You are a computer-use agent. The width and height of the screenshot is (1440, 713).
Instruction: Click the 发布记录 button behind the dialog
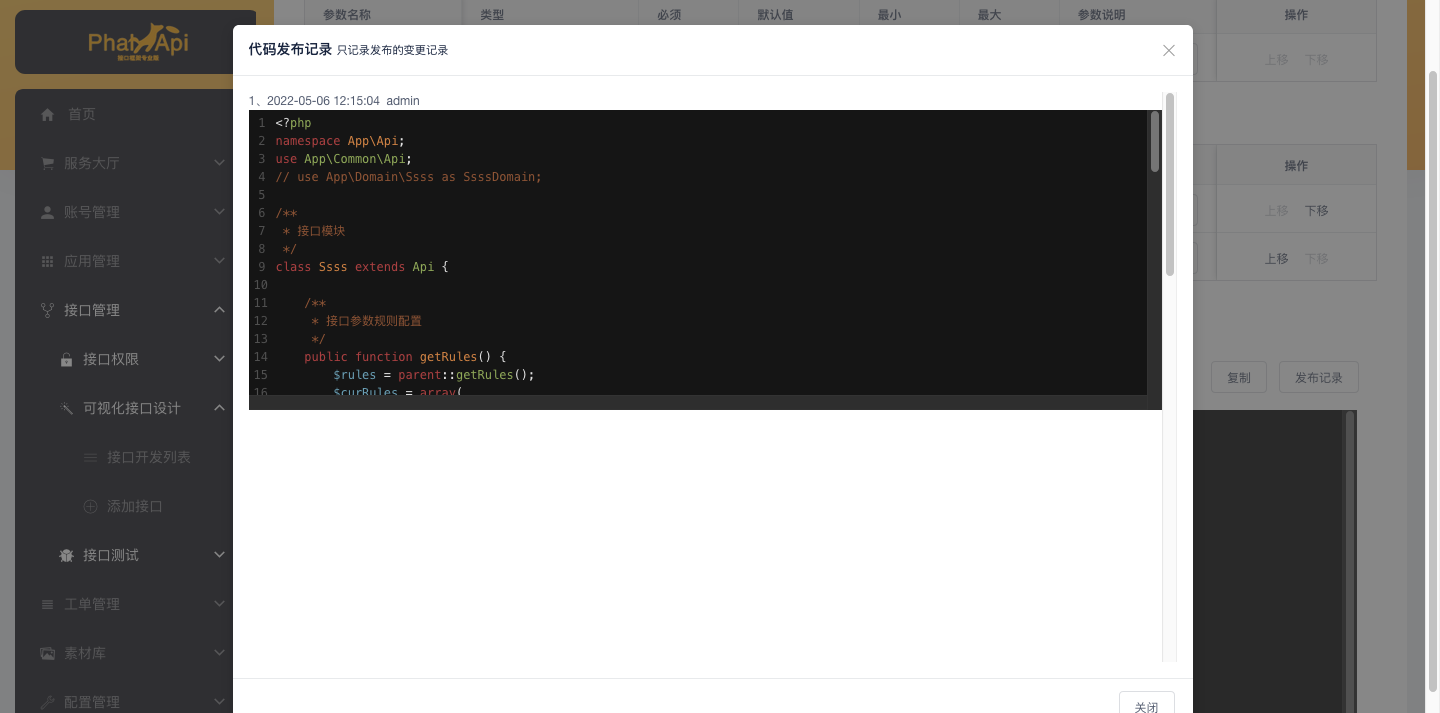coord(1319,378)
